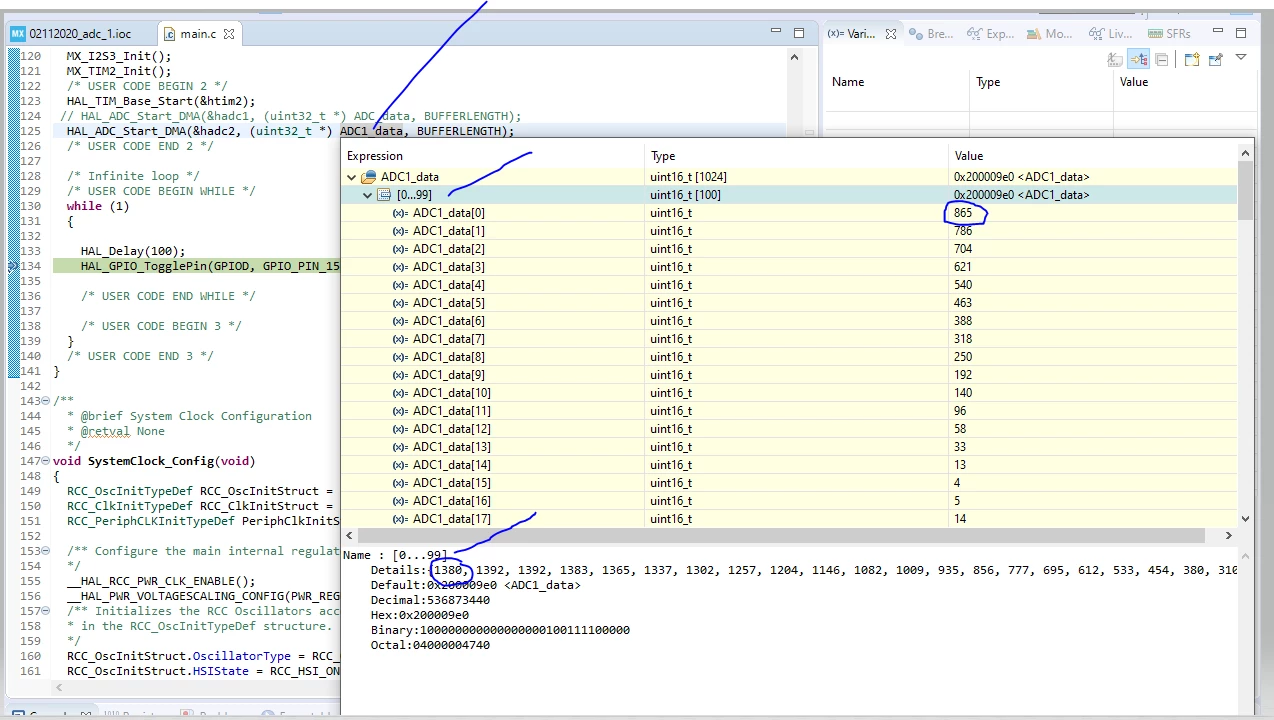This screenshot has height=720, width=1274.
Task: Collapse the ADC1_data expression tree
Action: 352,177
